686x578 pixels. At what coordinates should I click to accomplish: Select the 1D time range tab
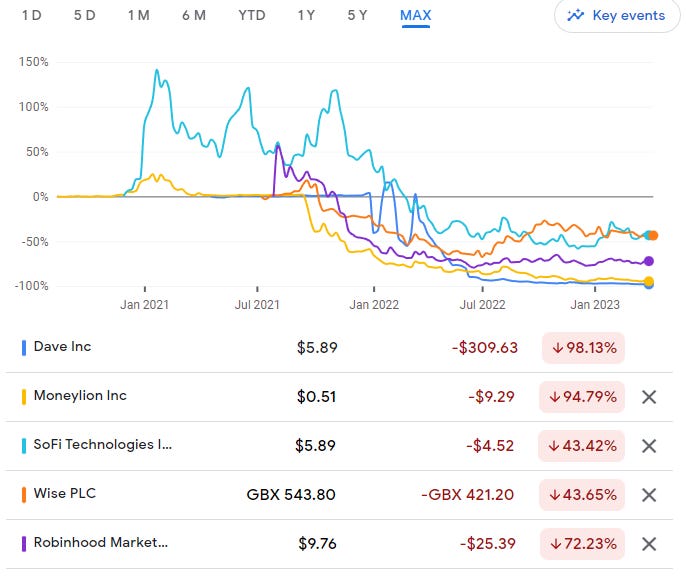(32, 15)
